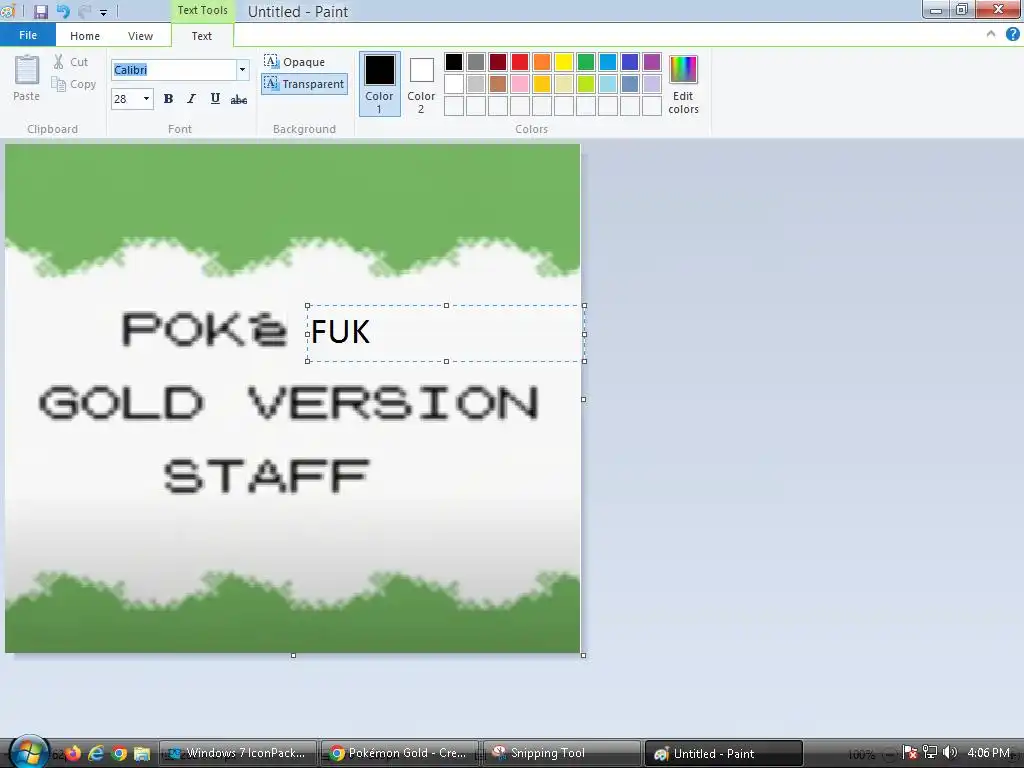Expand the font size dropdown arrow

146,99
